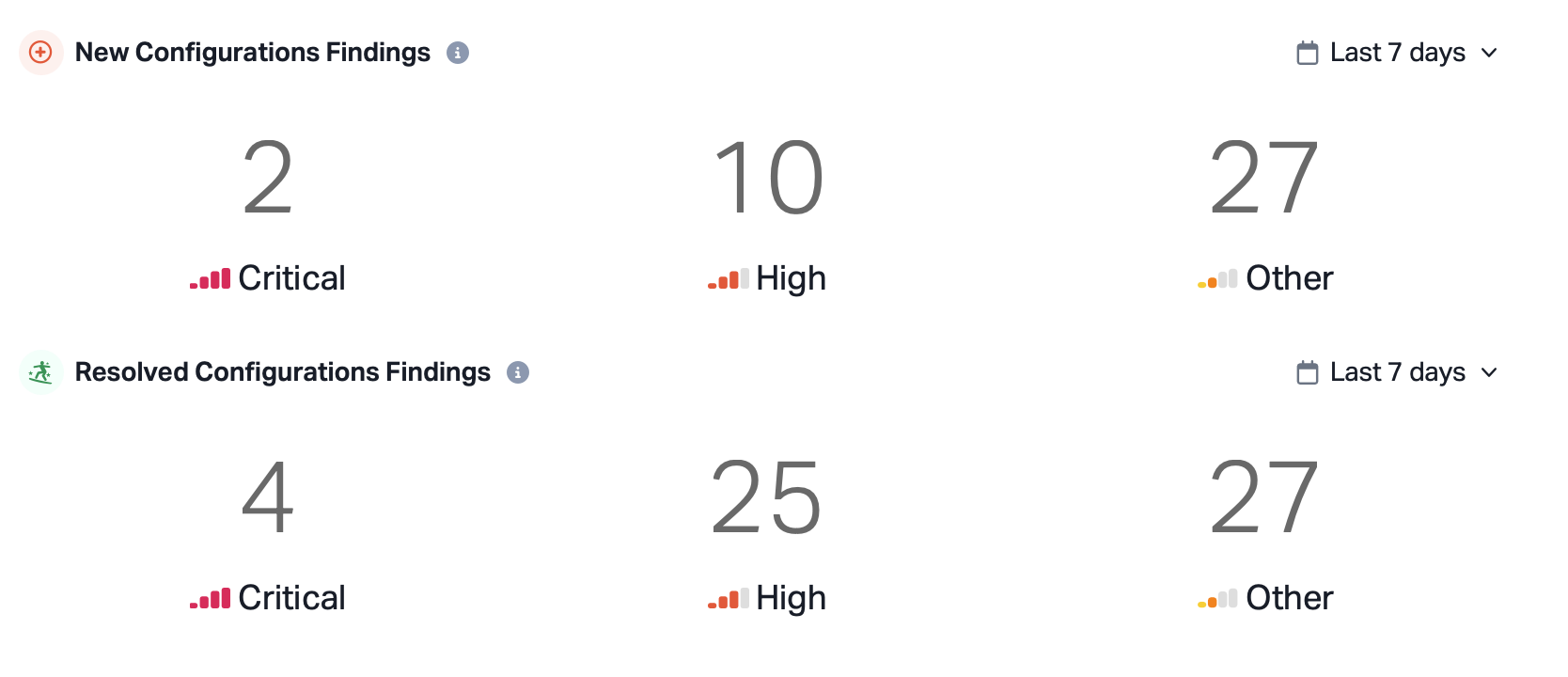The image size is (1568, 677).
Task: Click the red plus New Findings icon
Action: point(40,53)
